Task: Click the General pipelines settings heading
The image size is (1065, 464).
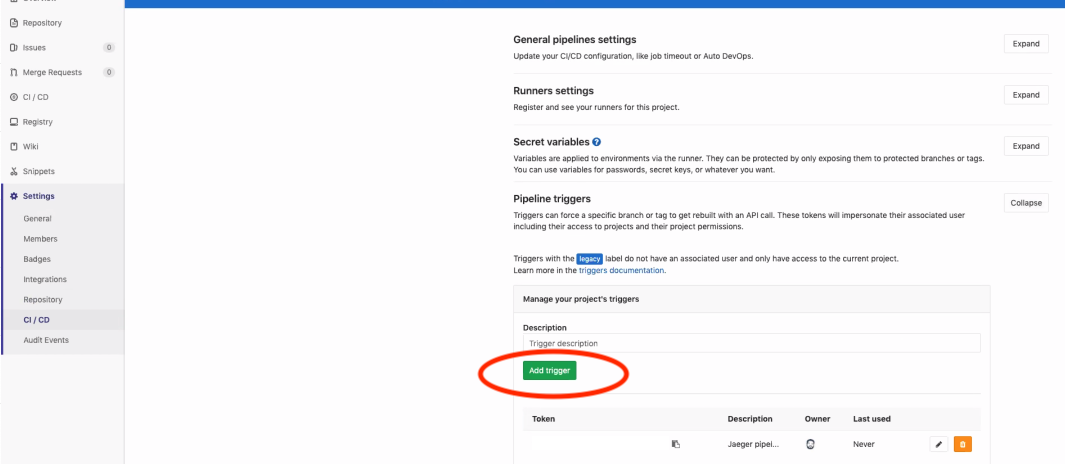Action: coord(575,40)
